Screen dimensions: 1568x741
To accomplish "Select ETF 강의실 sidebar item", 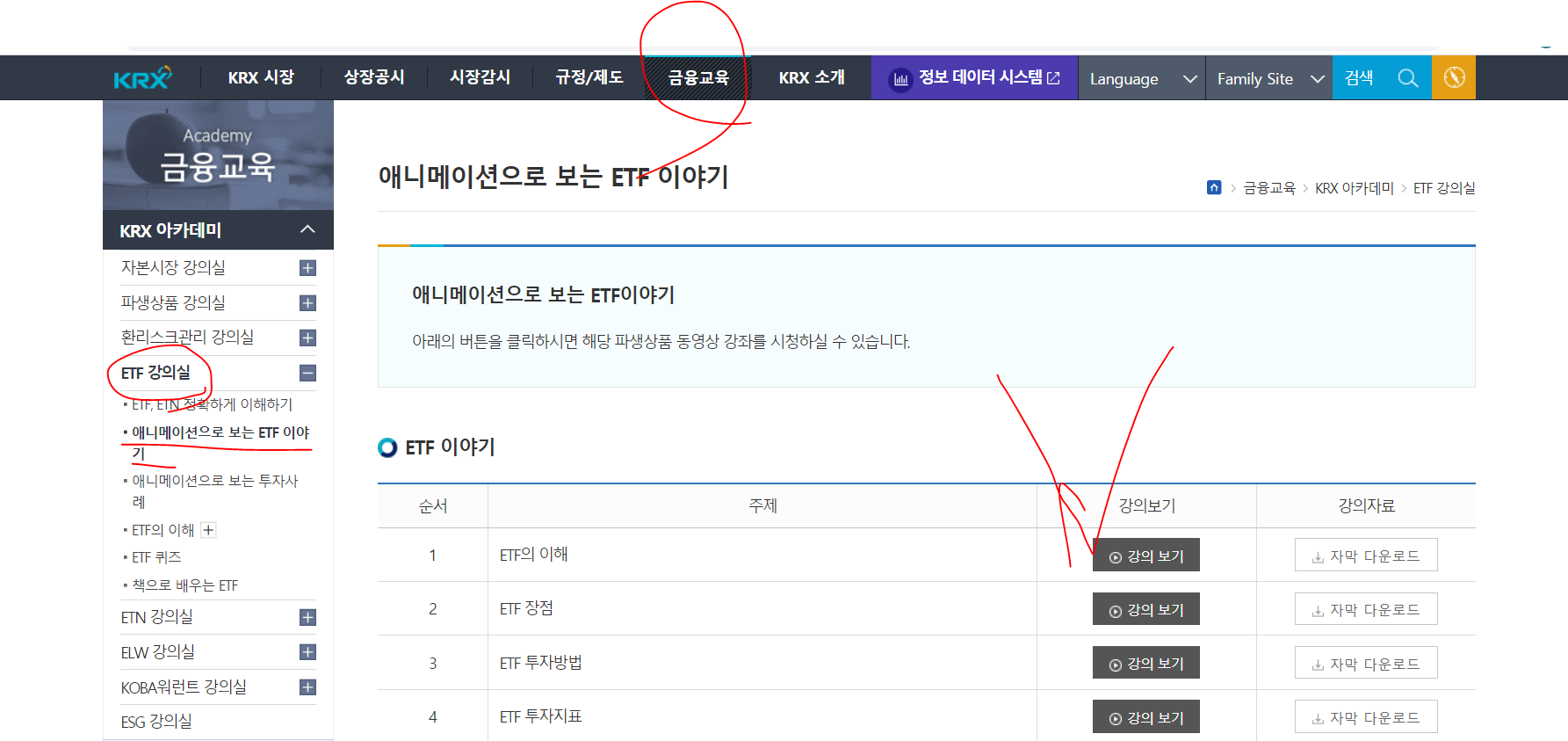I will (x=155, y=373).
